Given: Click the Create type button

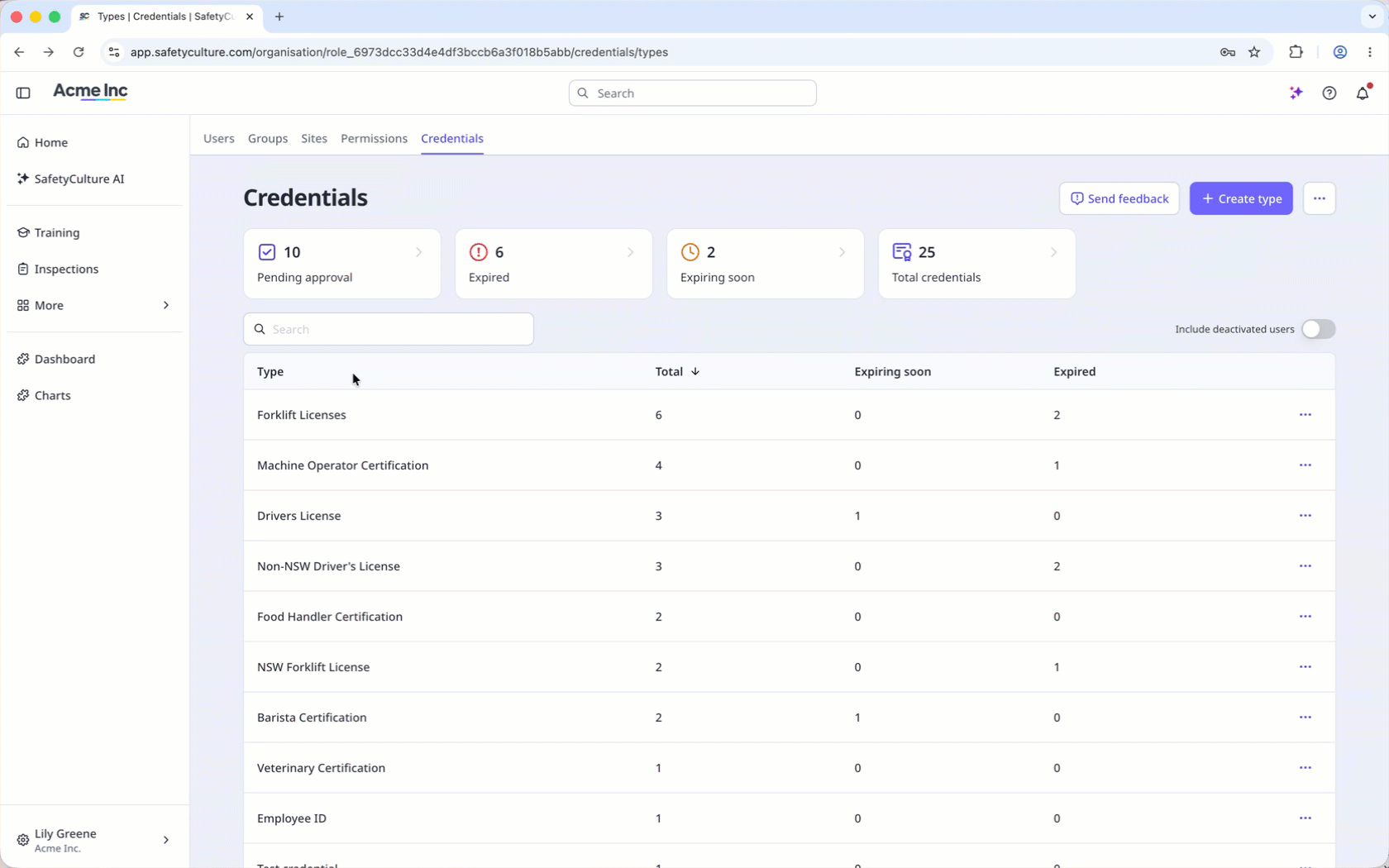Looking at the screenshot, I should click(x=1241, y=198).
